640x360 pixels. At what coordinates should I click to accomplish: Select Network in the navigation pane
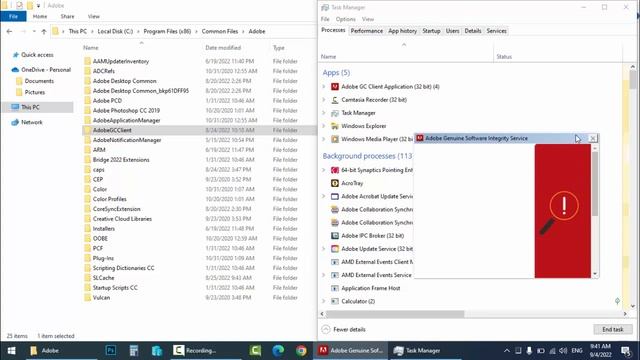(31, 122)
